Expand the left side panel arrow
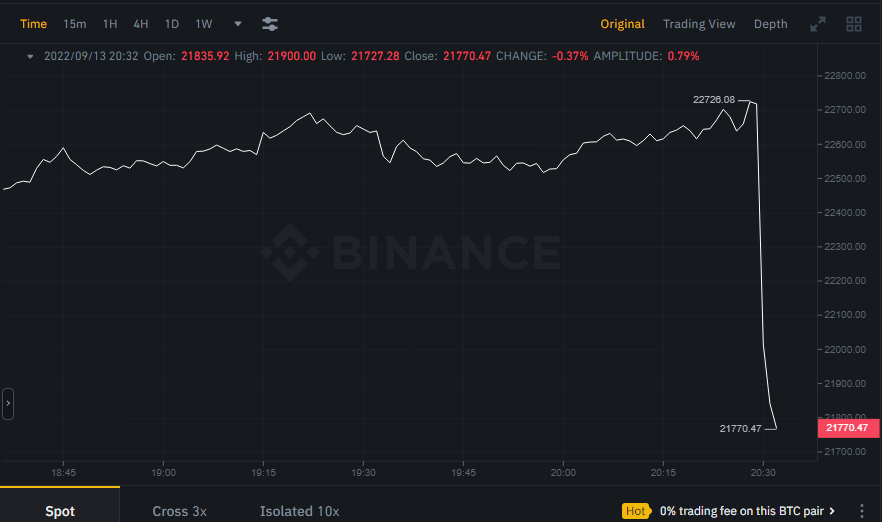 [8, 403]
